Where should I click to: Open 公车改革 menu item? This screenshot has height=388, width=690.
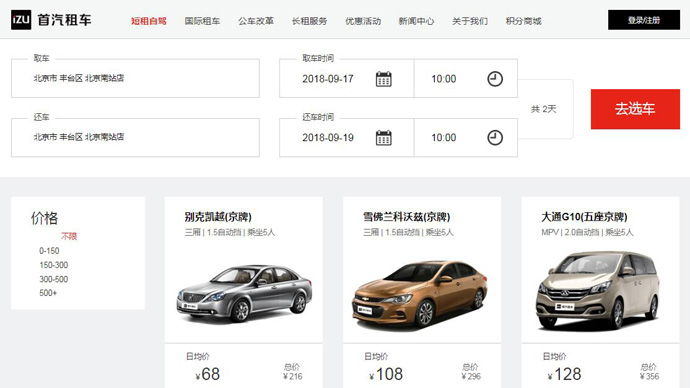click(256, 21)
